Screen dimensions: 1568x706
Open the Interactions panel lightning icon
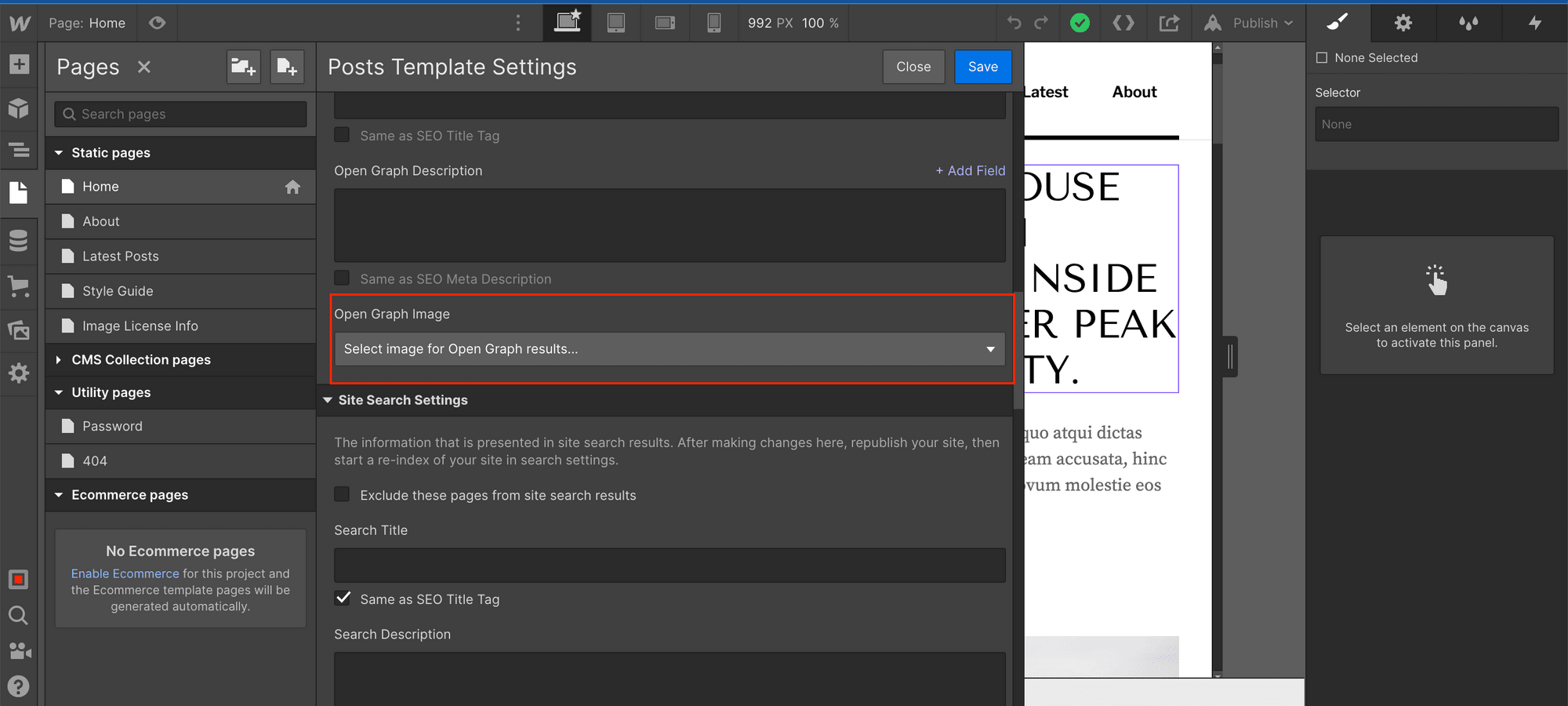(1534, 24)
